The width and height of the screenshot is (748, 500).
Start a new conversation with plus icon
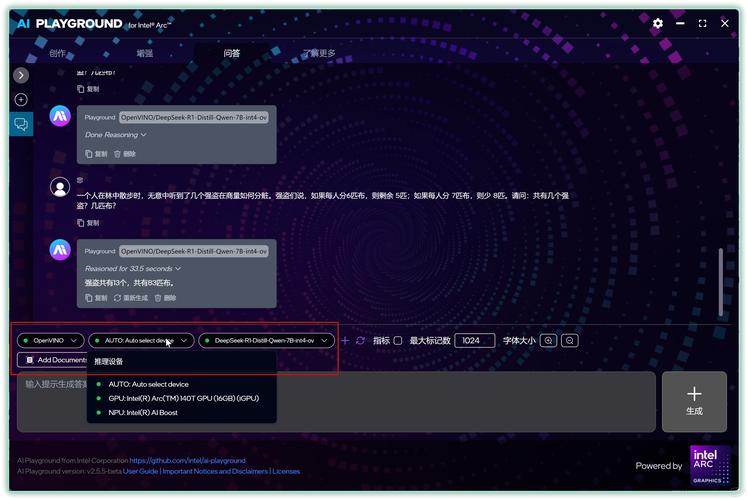(x=21, y=100)
